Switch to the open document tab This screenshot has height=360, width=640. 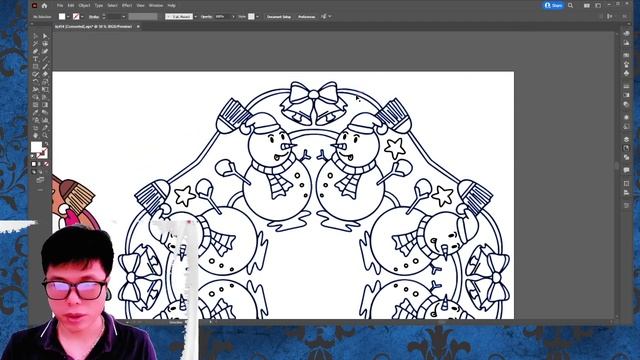tap(93, 27)
